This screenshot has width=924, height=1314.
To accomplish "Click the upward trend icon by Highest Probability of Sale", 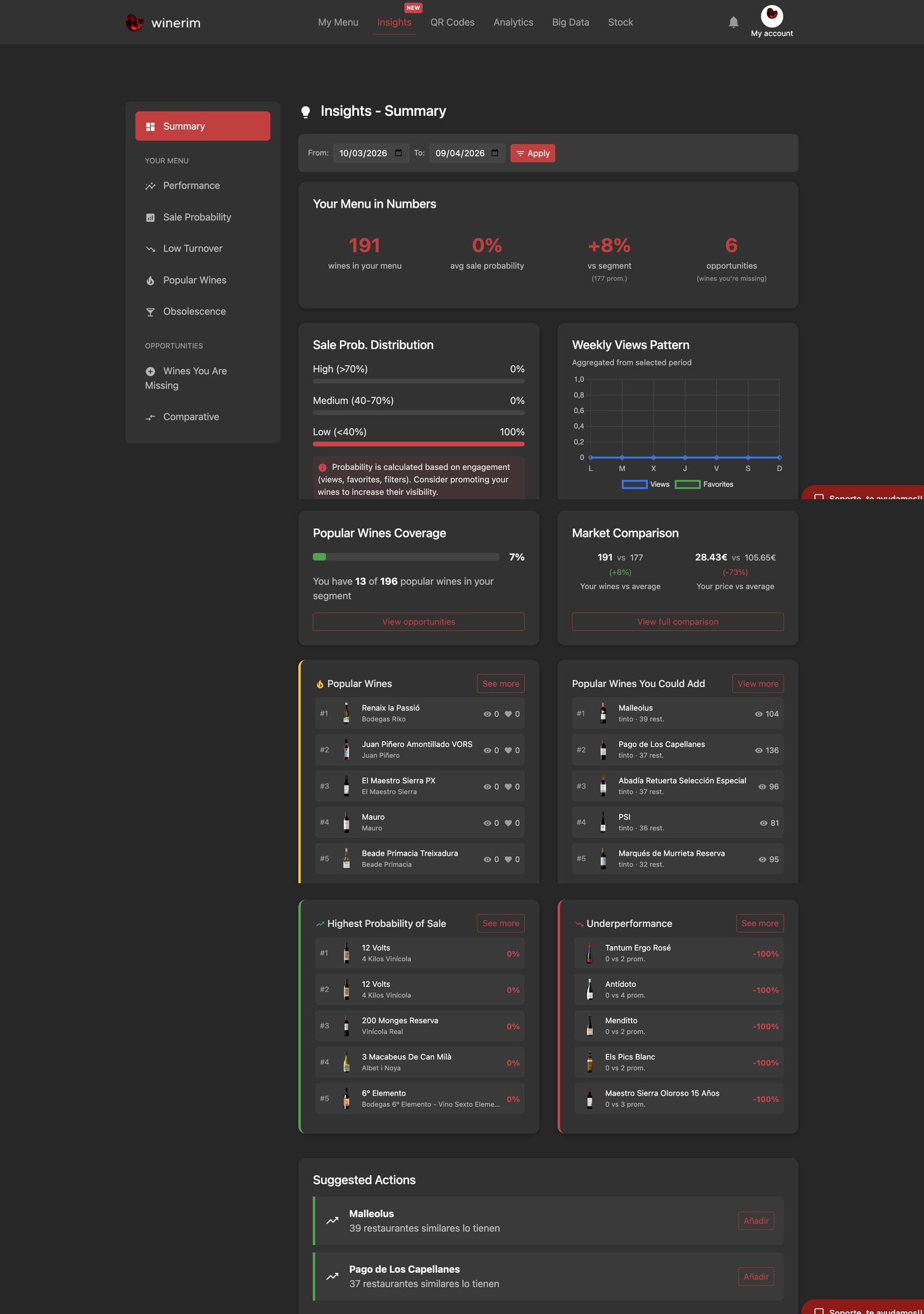I will (320, 924).
